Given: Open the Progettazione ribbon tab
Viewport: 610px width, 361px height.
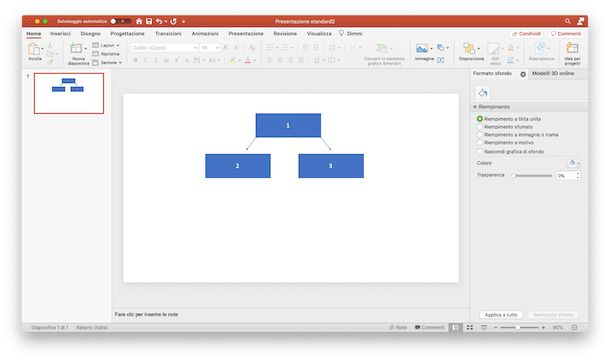Looking at the screenshot, I should point(127,34).
